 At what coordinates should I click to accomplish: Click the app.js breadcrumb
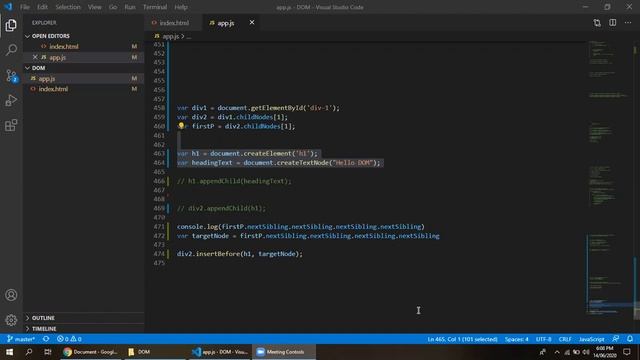tap(171, 36)
